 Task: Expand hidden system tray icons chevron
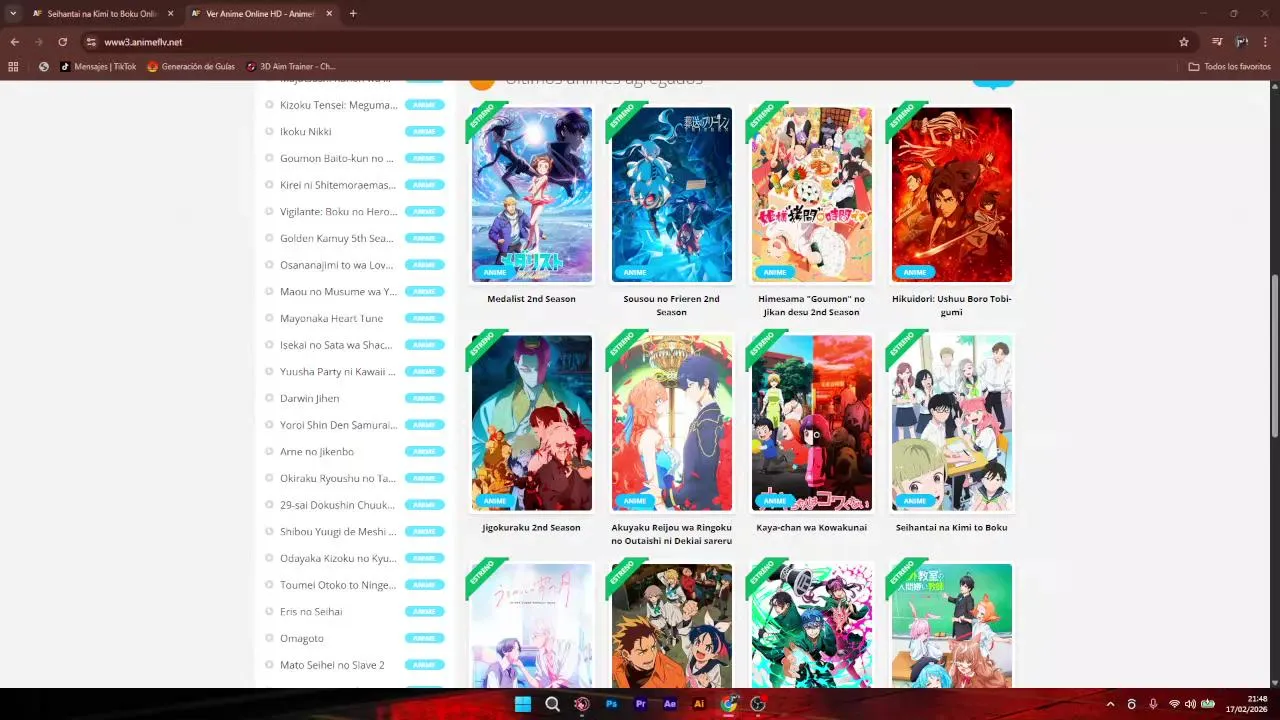click(x=1111, y=704)
